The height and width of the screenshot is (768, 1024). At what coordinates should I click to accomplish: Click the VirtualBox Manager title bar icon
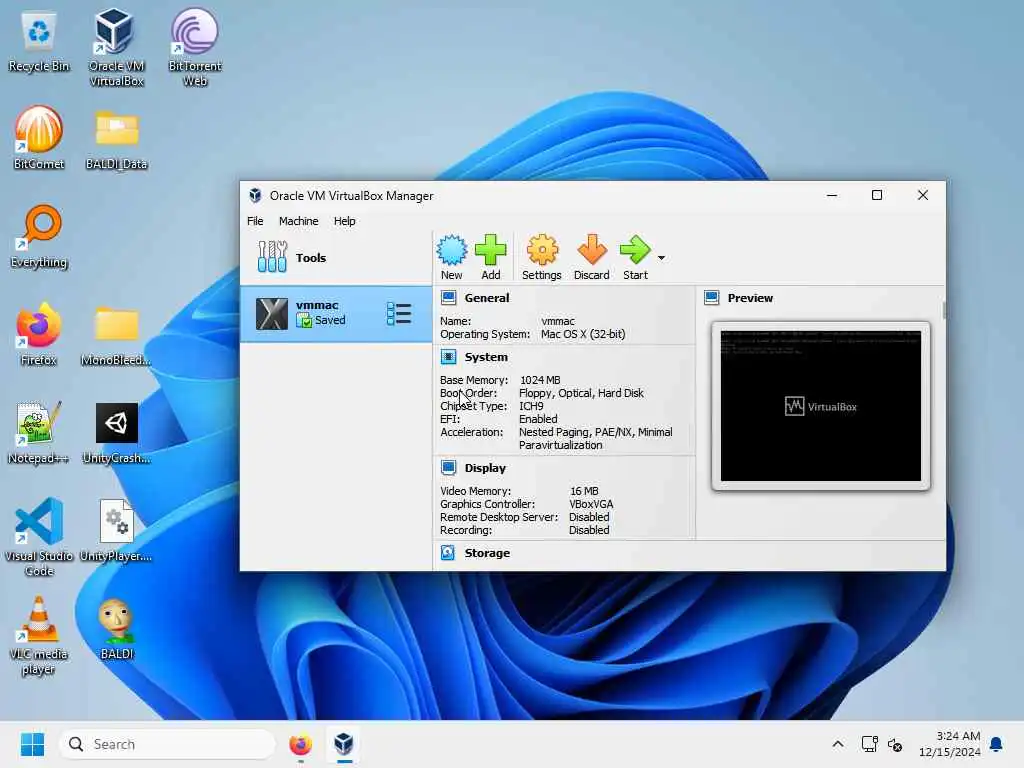pyautogui.click(x=255, y=195)
